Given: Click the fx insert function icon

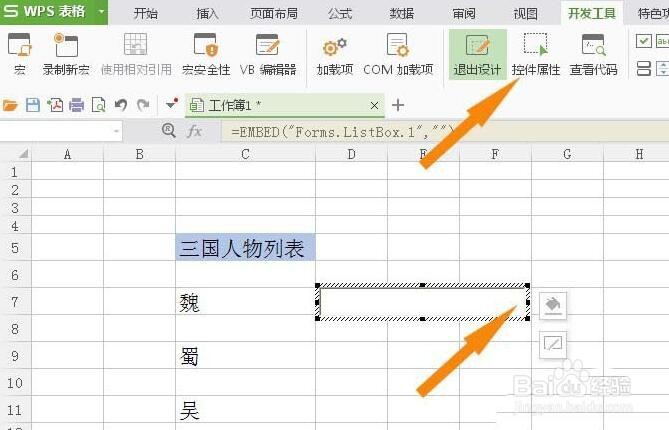Looking at the screenshot, I should [194, 131].
